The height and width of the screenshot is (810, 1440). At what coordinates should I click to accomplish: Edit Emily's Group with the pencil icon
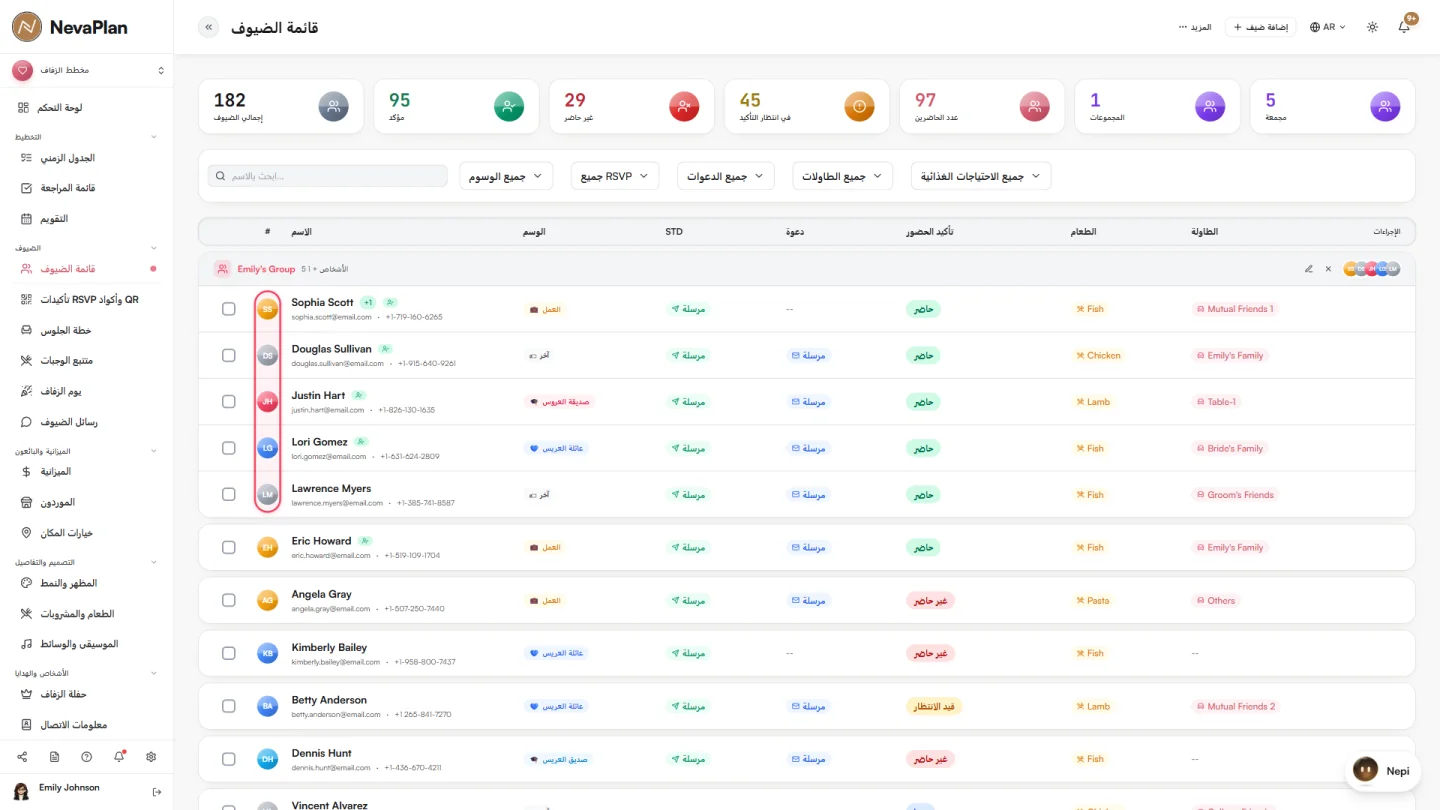click(x=1309, y=269)
